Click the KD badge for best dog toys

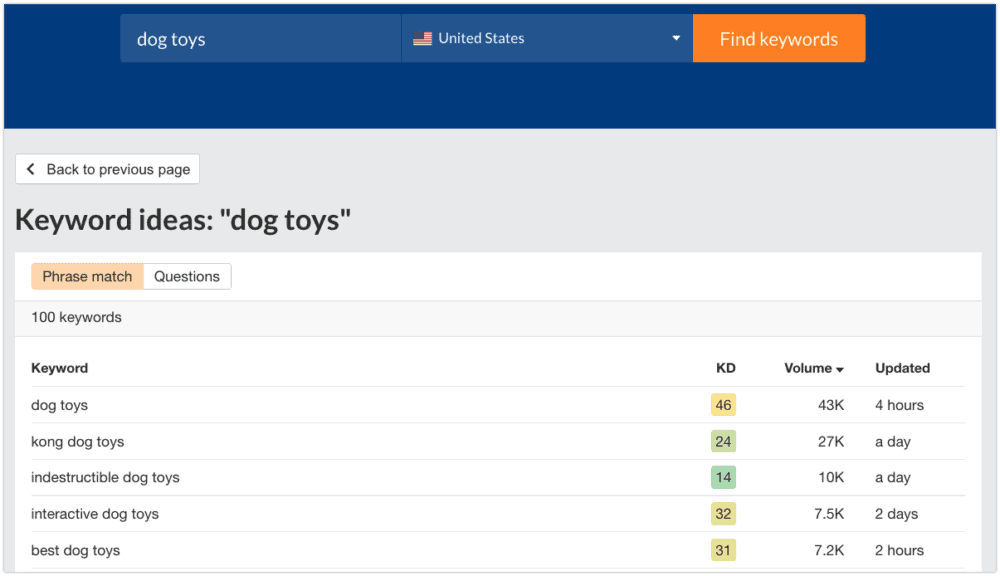723,550
